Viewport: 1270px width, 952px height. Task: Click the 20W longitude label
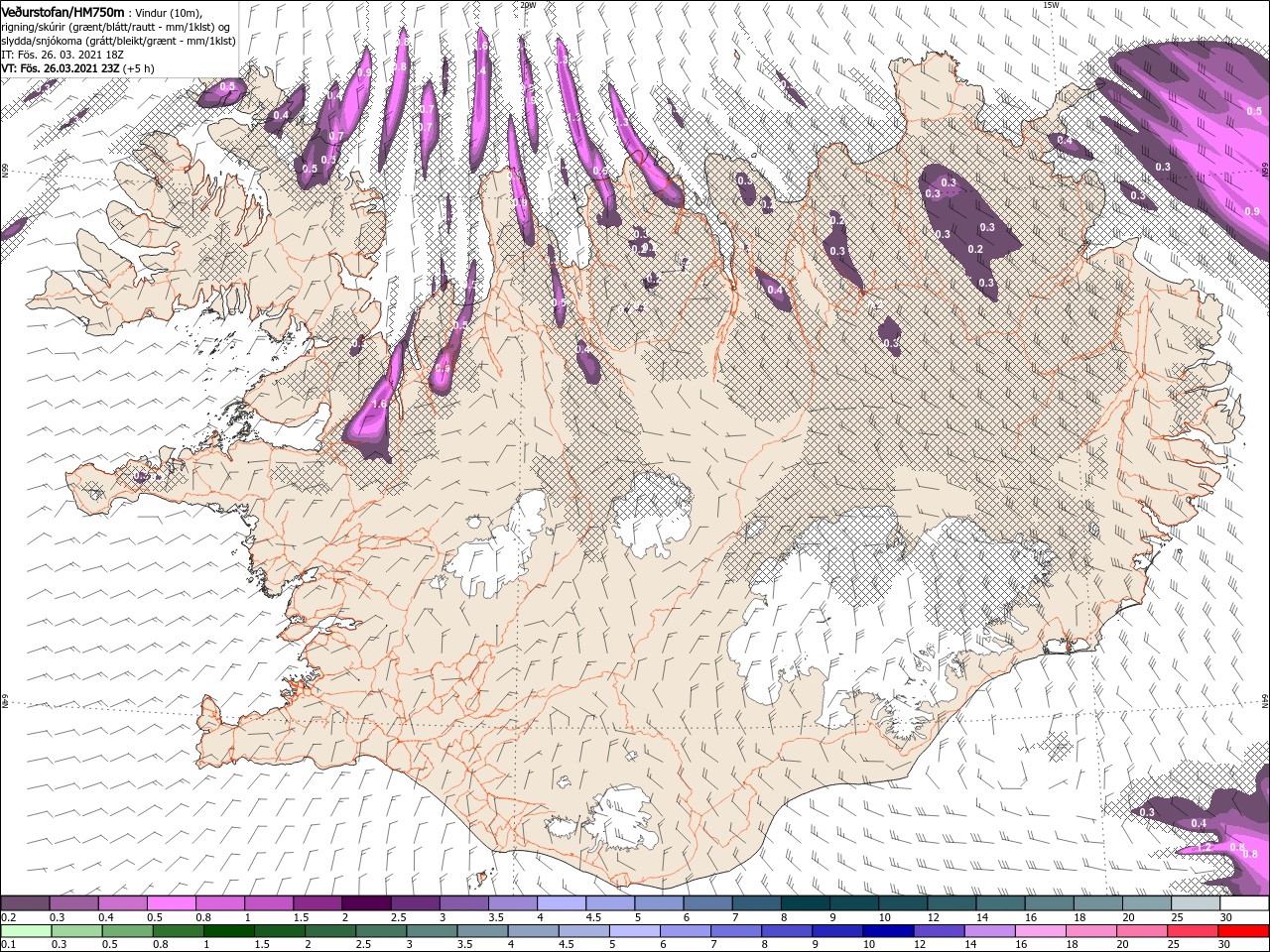pos(527,5)
